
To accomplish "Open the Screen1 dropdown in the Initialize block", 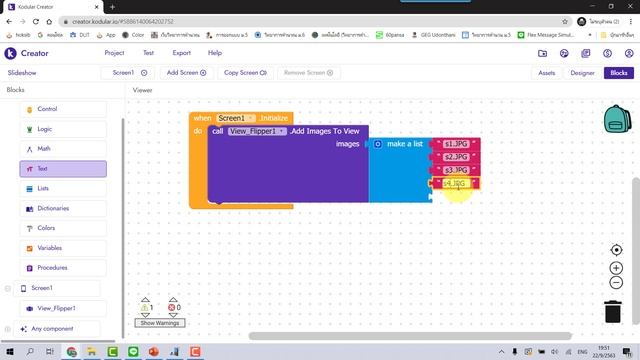I will point(236,118).
